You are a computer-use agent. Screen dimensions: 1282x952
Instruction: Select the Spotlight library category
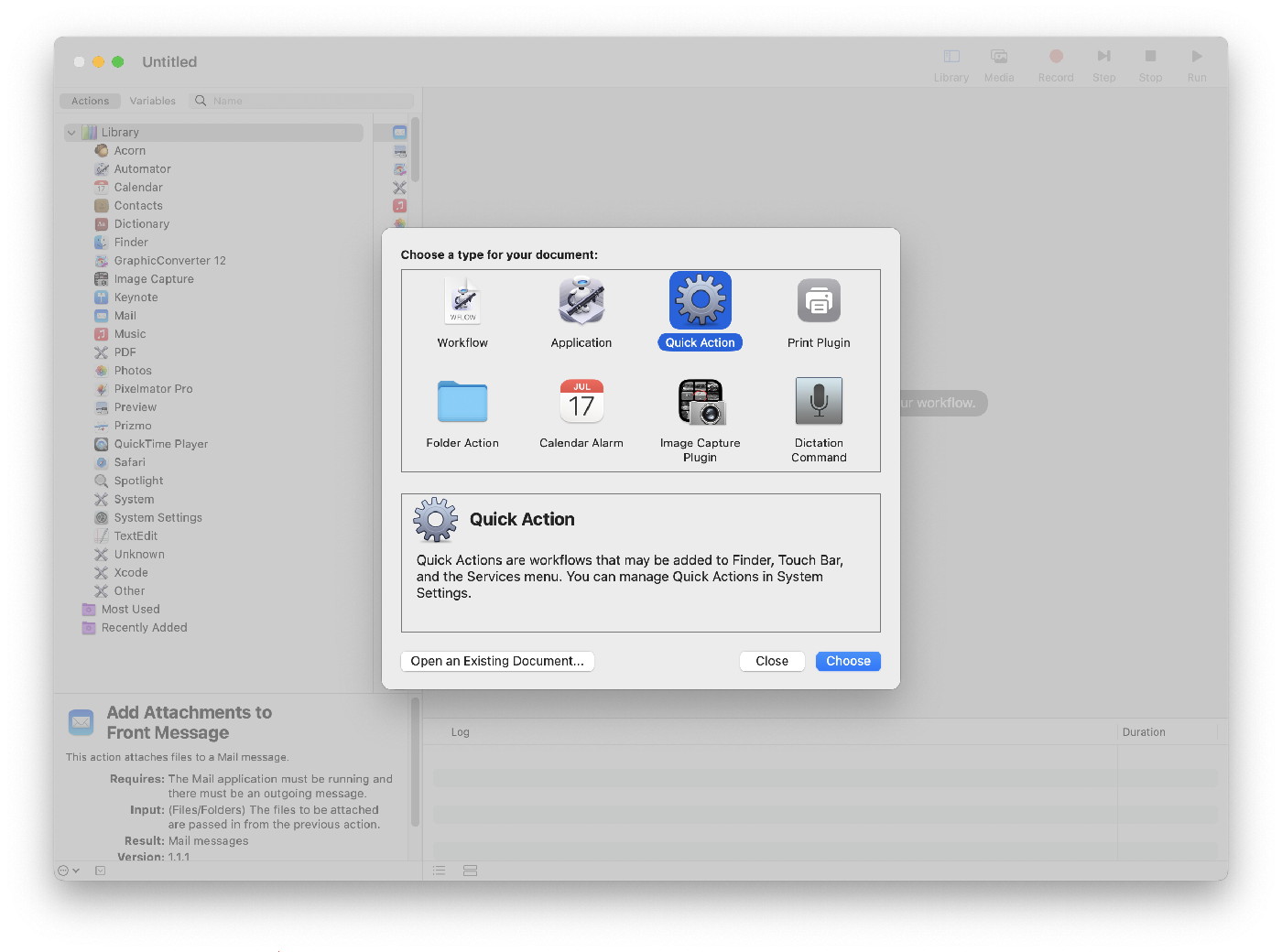click(x=138, y=481)
